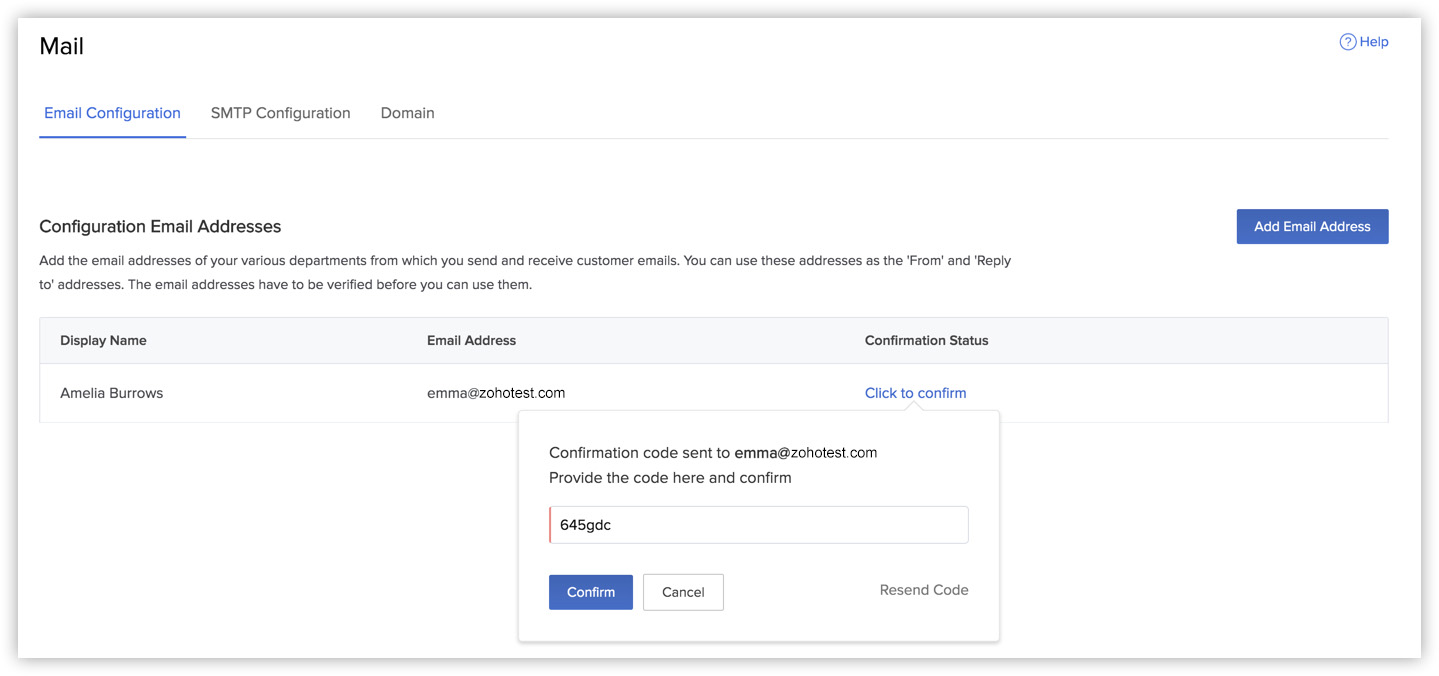Click the Confirmation Status column header
Viewport: 1439px width, 676px height.
(926, 340)
